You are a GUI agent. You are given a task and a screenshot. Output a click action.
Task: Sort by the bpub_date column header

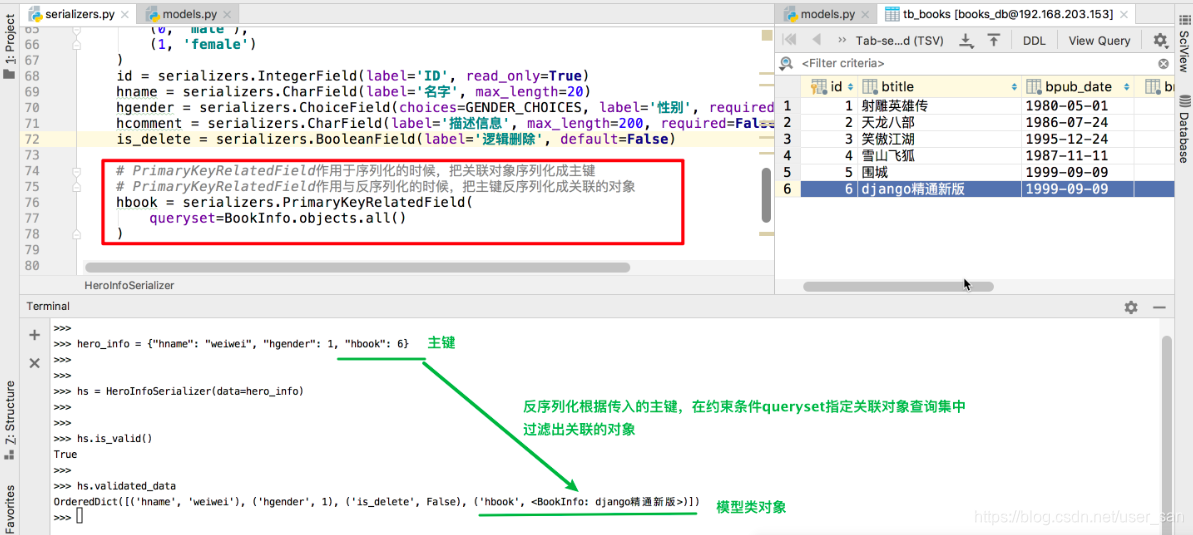click(x=1077, y=87)
